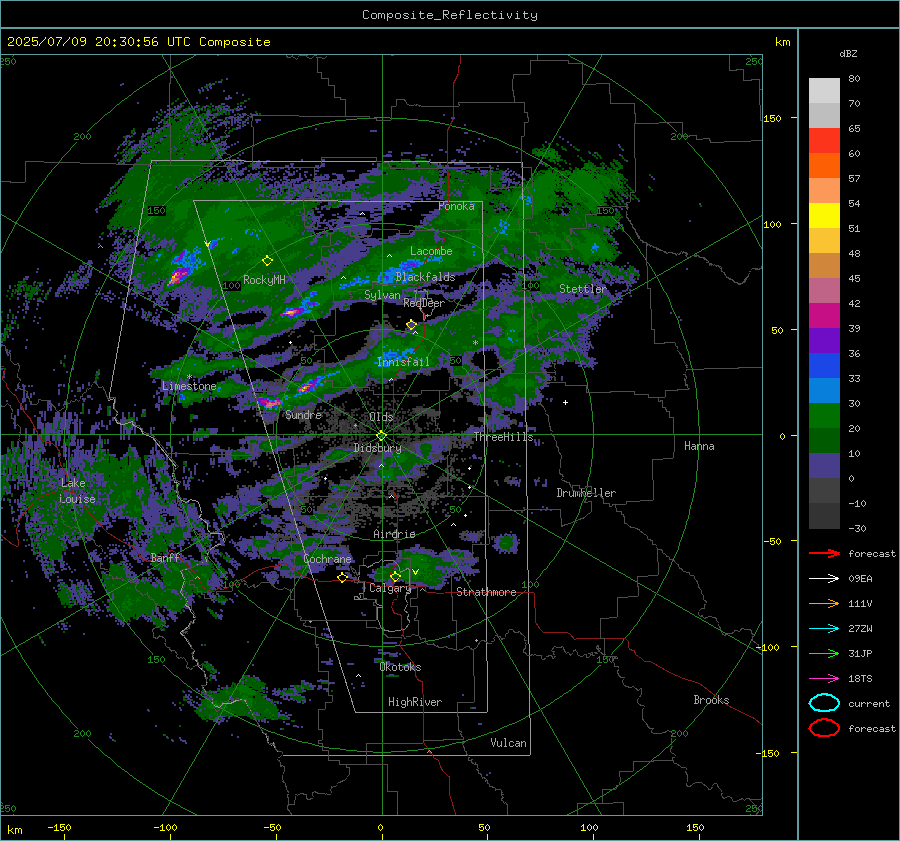
Task: Click the Brooks city label
Action: (x=711, y=700)
